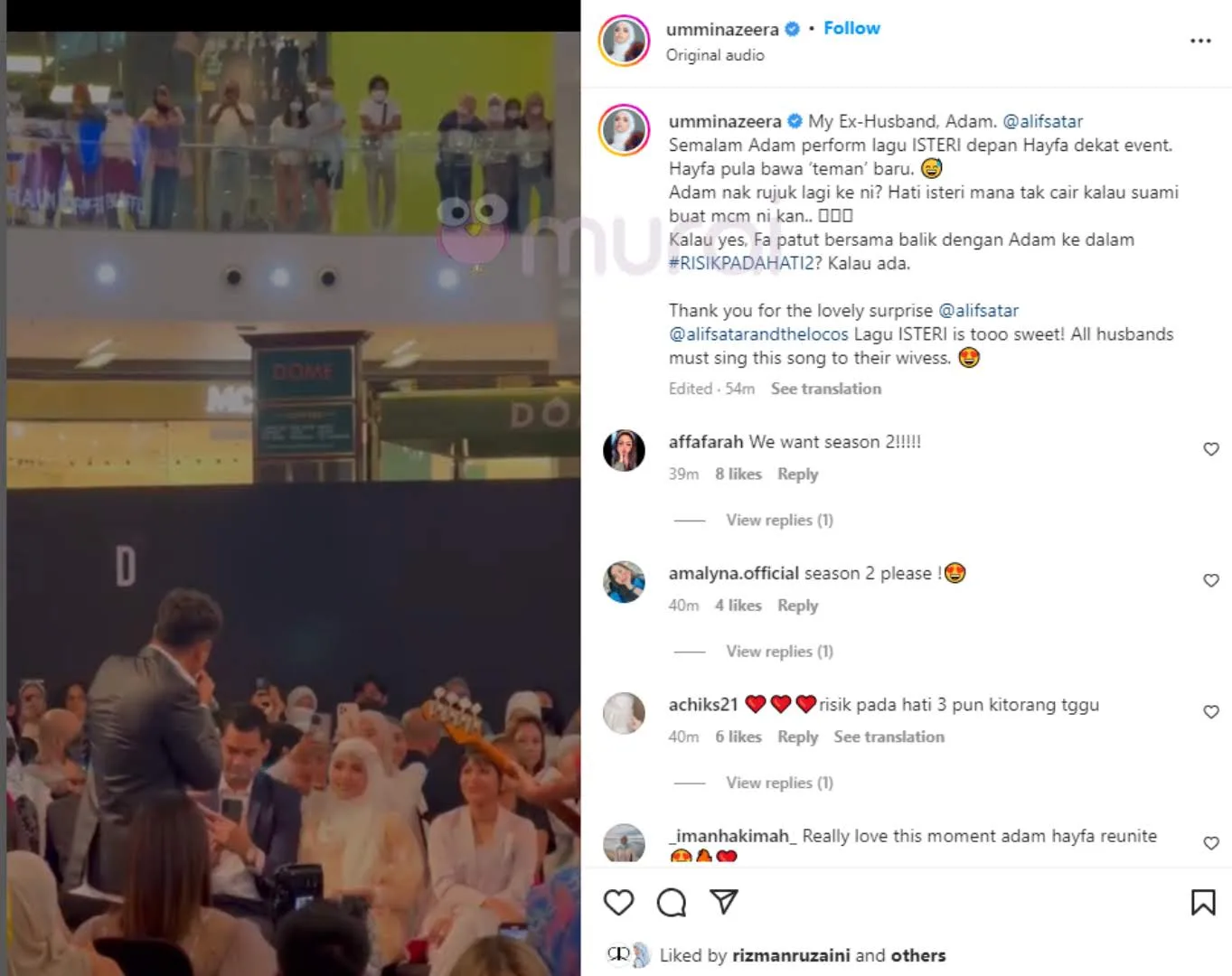
Task: Like affafarah's comment heart
Action: tap(1211, 449)
